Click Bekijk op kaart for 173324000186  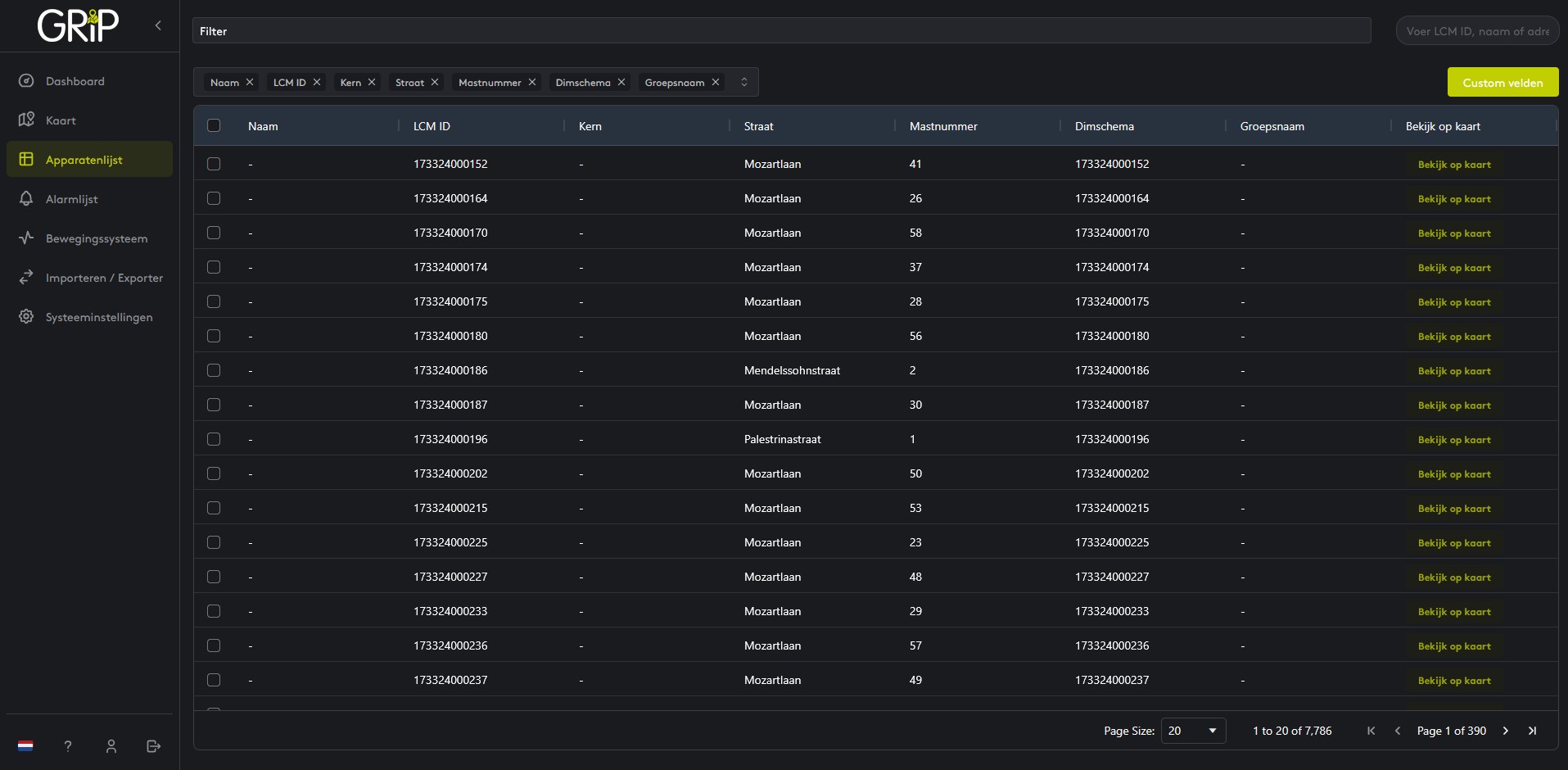click(1454, 371)
